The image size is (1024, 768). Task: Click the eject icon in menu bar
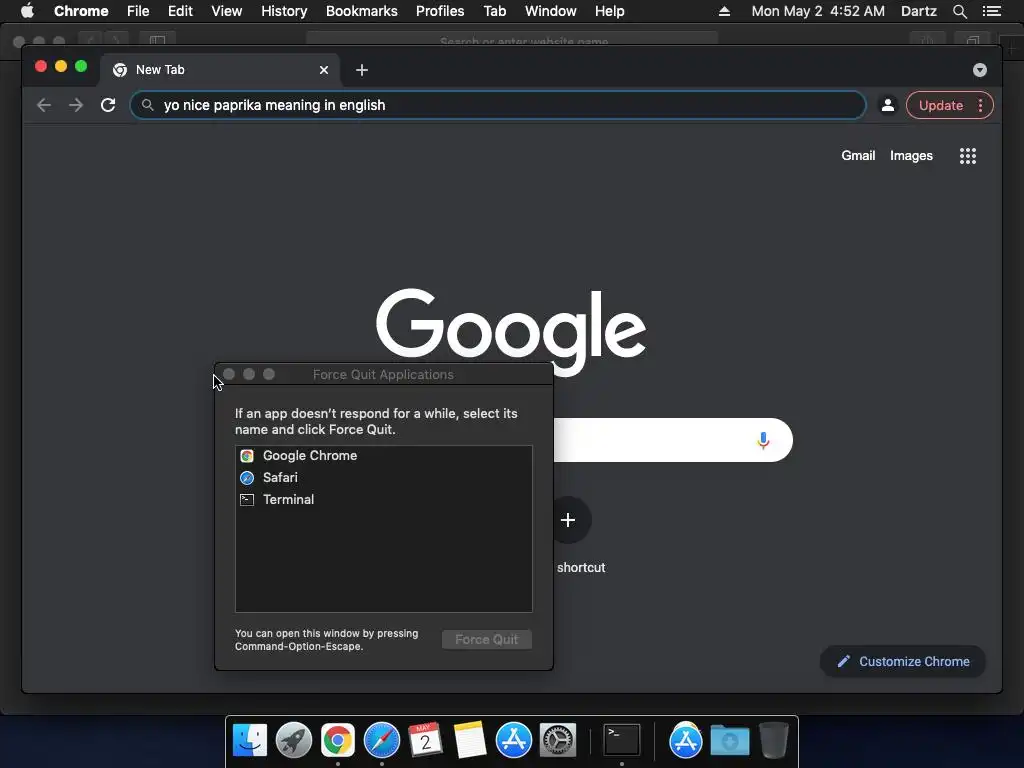click(x=724, y=11)
